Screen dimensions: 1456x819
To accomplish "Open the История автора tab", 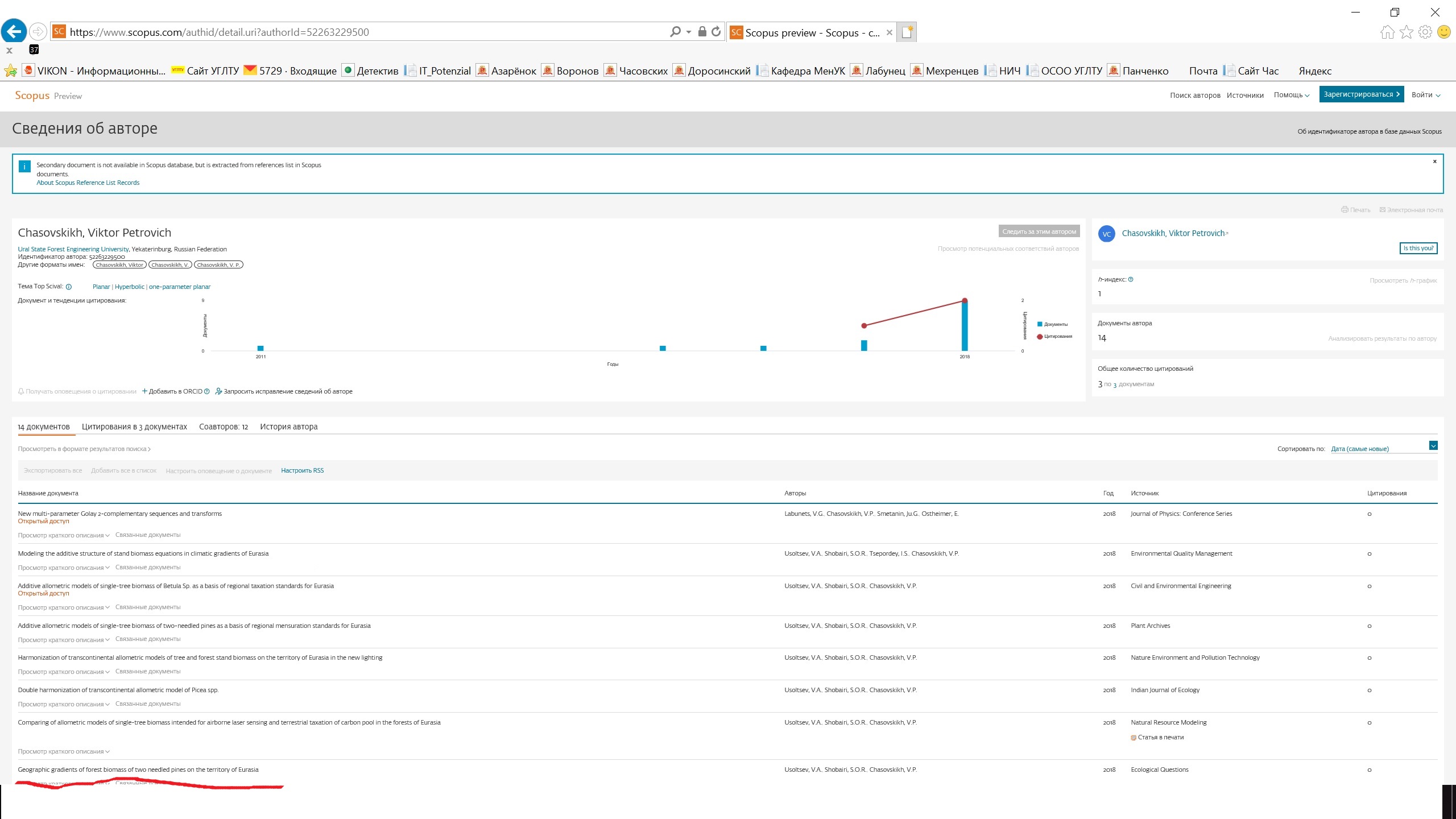I will [x=288, y=427].
